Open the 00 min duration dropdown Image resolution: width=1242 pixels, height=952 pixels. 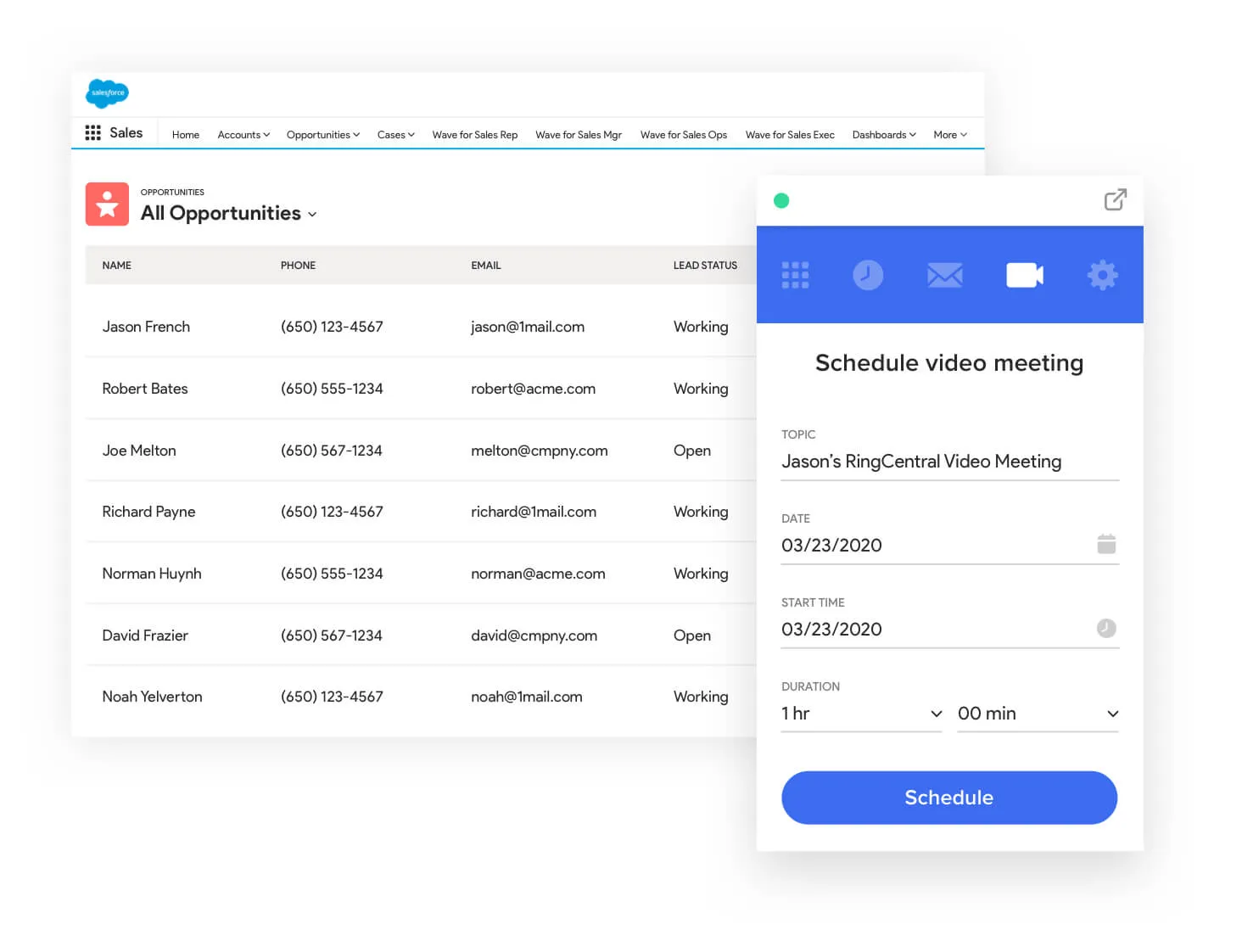pyautogui.click(x=1037, y=714)
